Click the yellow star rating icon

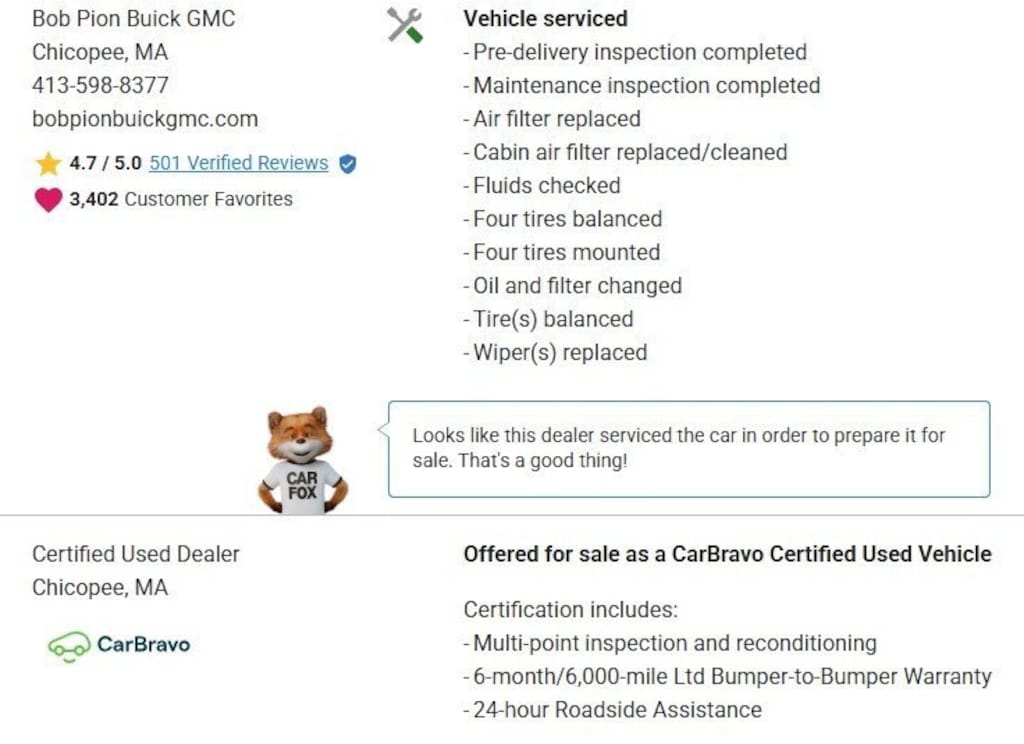click(x=48, y=164)
